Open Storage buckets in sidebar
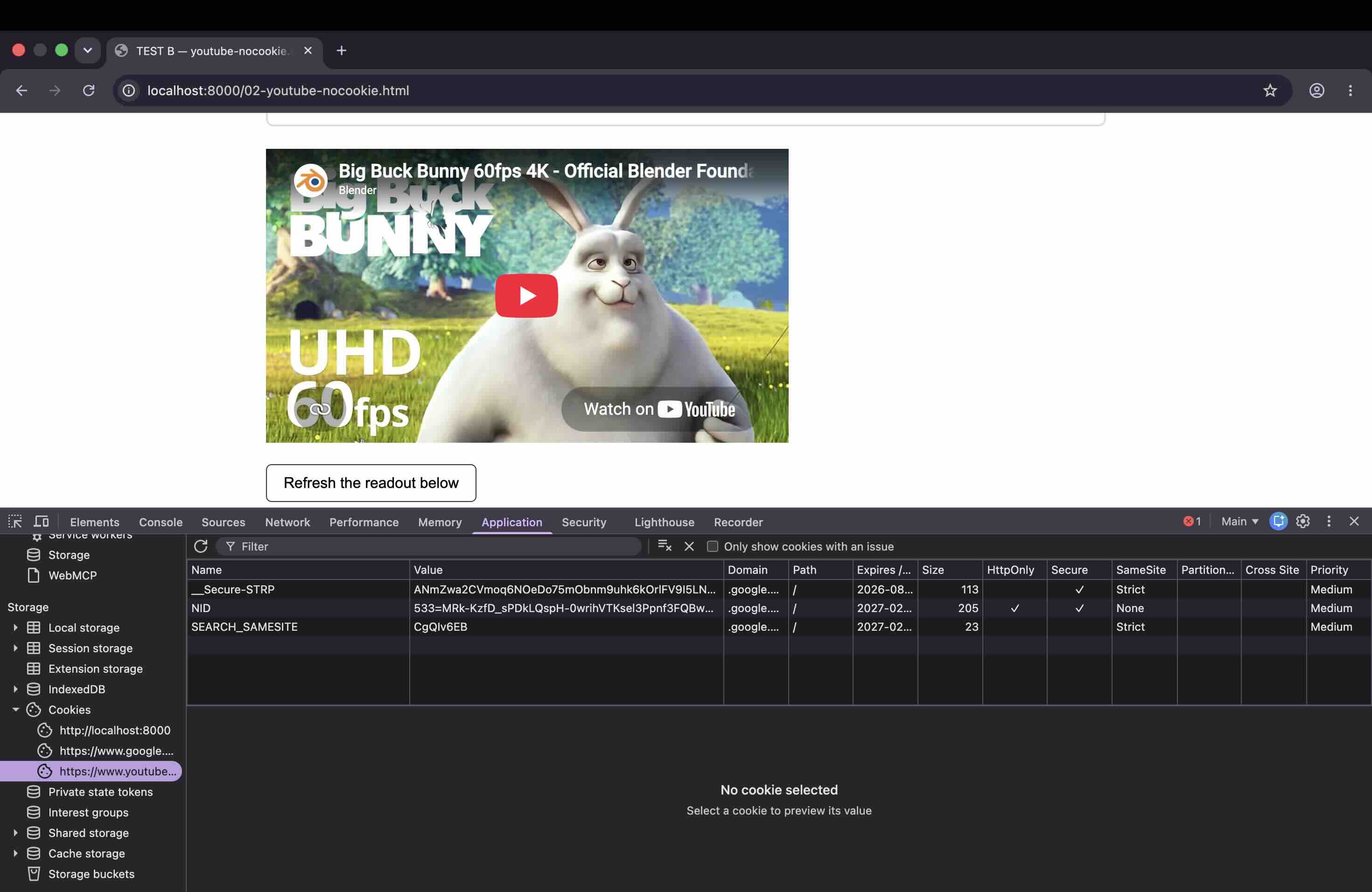The height and width of the screenshot is (892, 1372). (91, 873)
